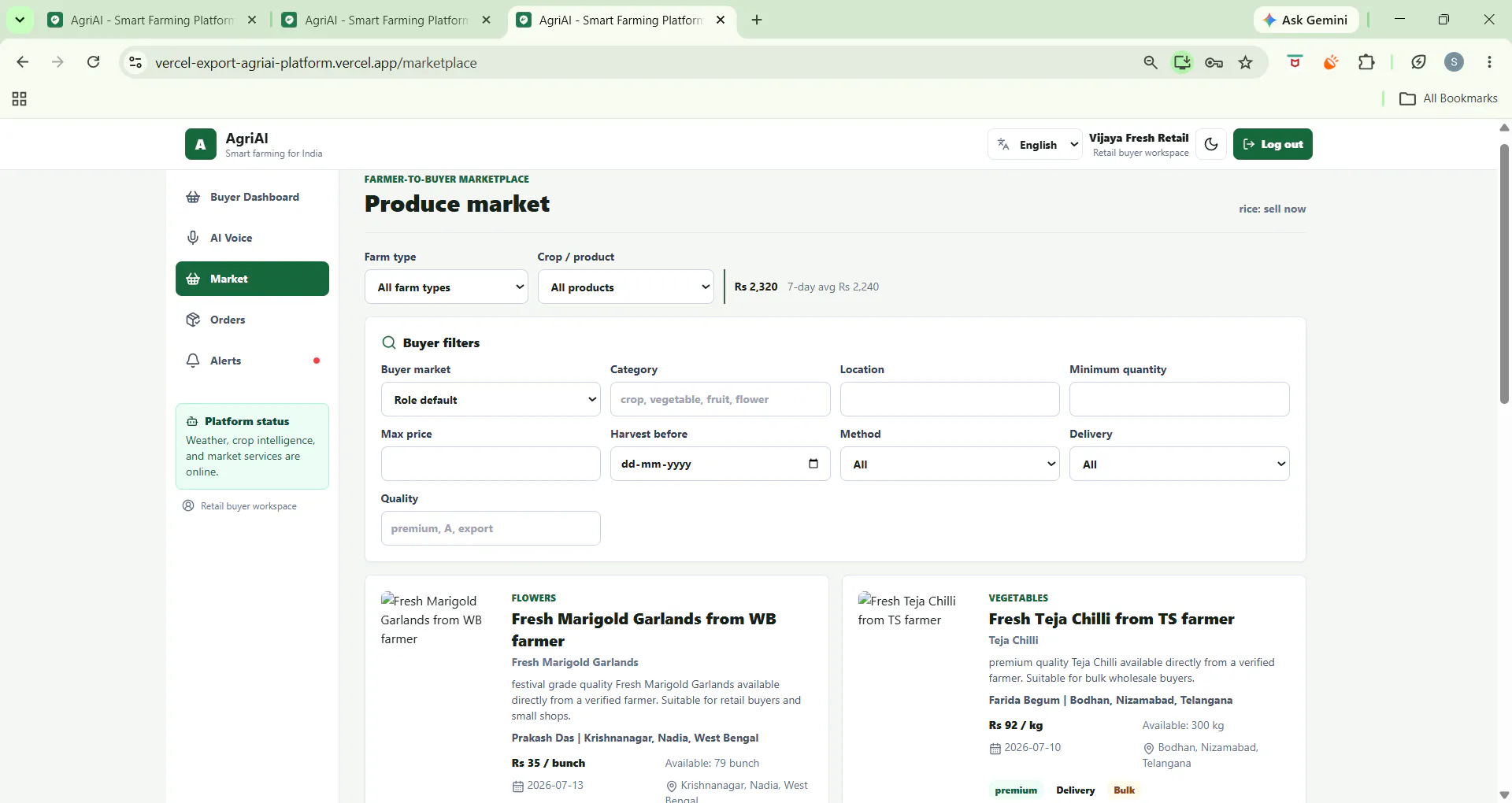The width and height of the screenshot is (1512, 803).
Task: Click the Max price input field
Action: click(491, 464)
